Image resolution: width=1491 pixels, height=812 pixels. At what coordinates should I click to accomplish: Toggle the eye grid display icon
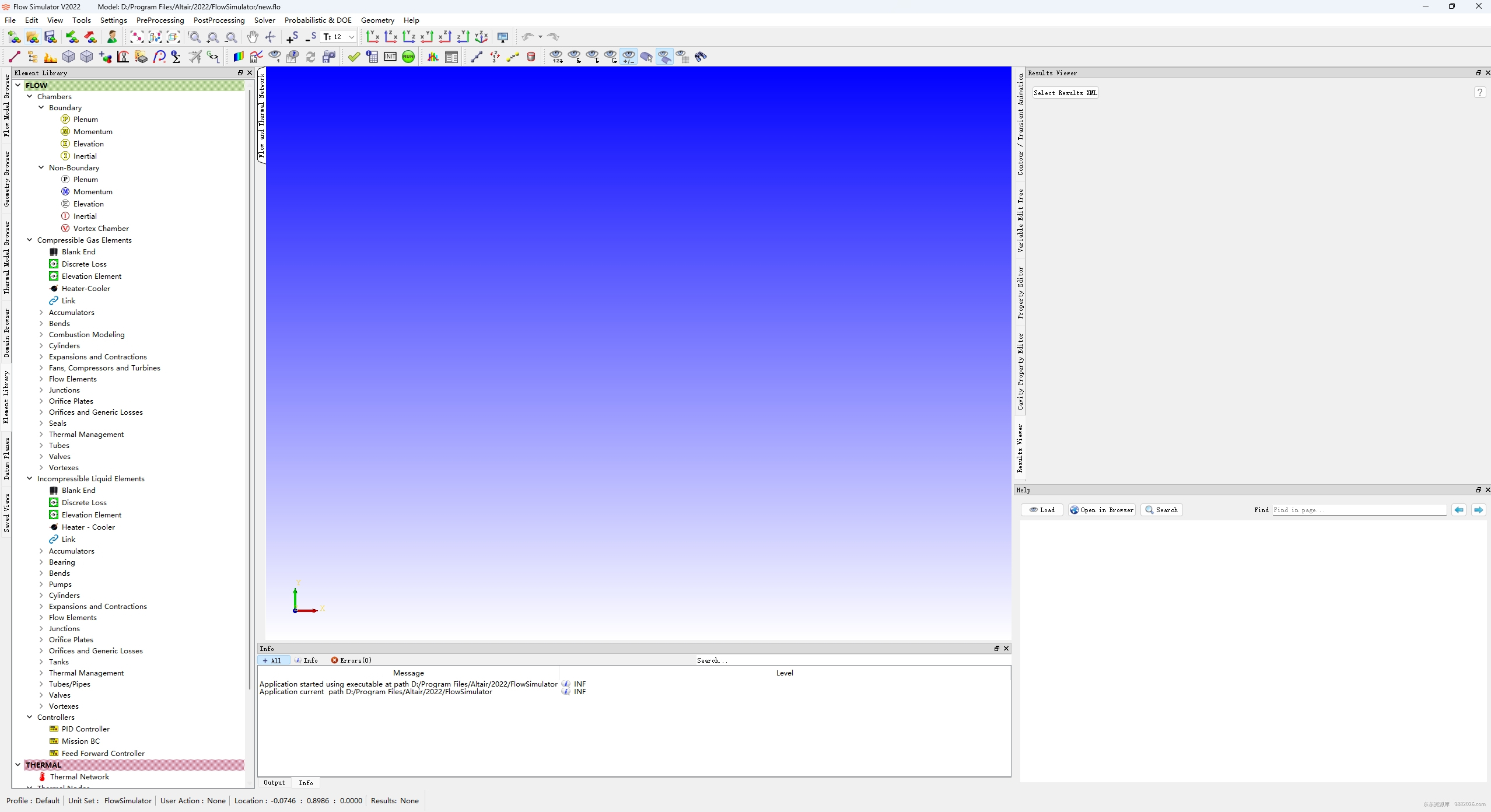pyautogui.click(x=682, y=57)
